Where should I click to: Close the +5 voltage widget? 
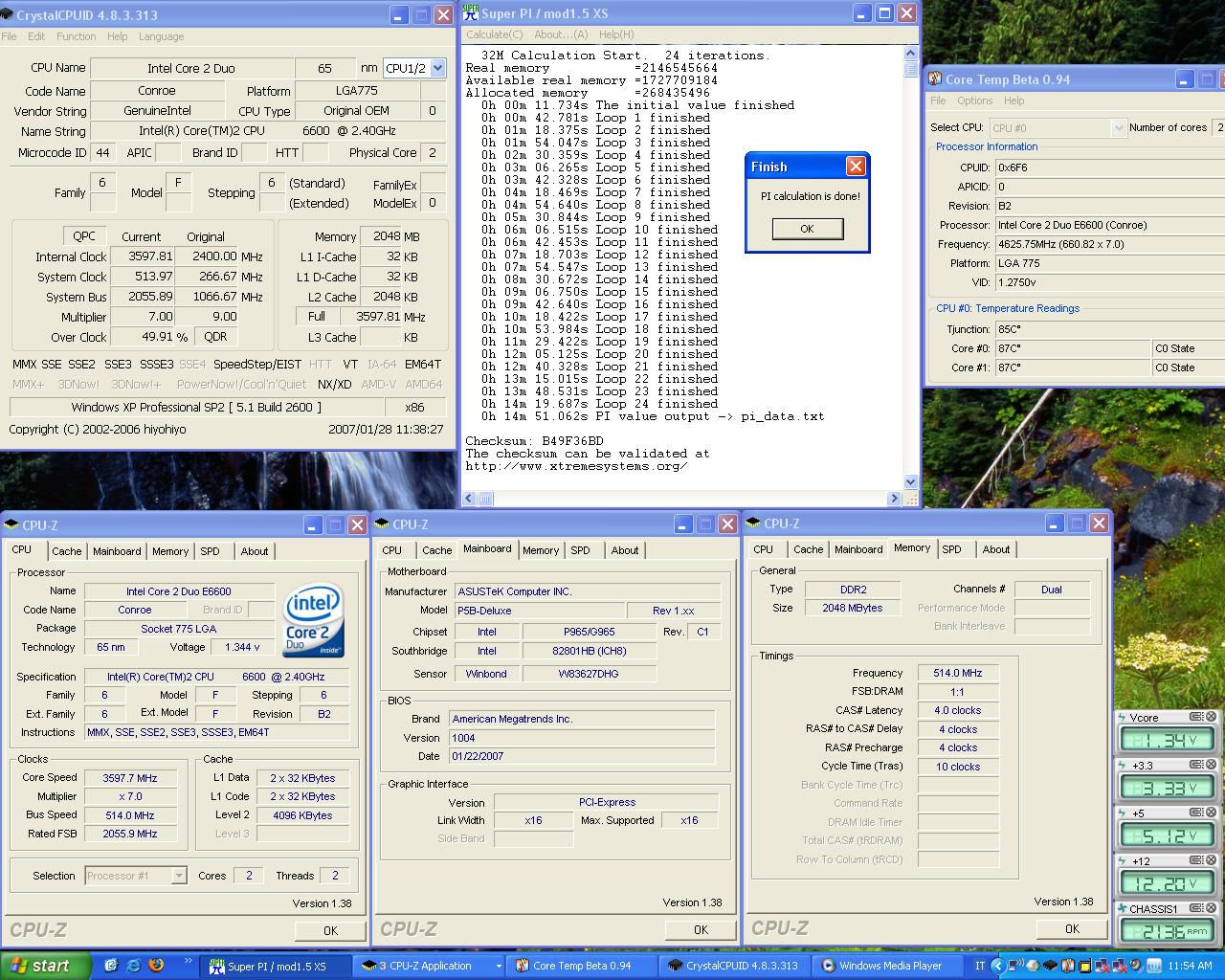[x=1211, y=813]
